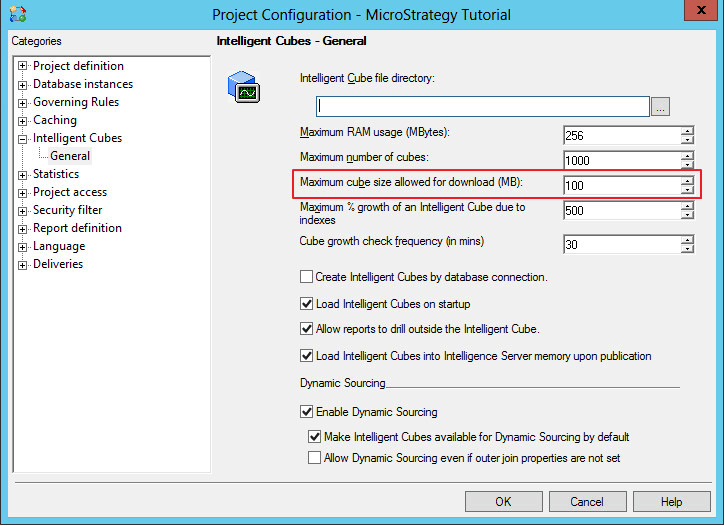Decrease Maximum number of cubes value
725x526 pixels.
(x=688, y=165)
